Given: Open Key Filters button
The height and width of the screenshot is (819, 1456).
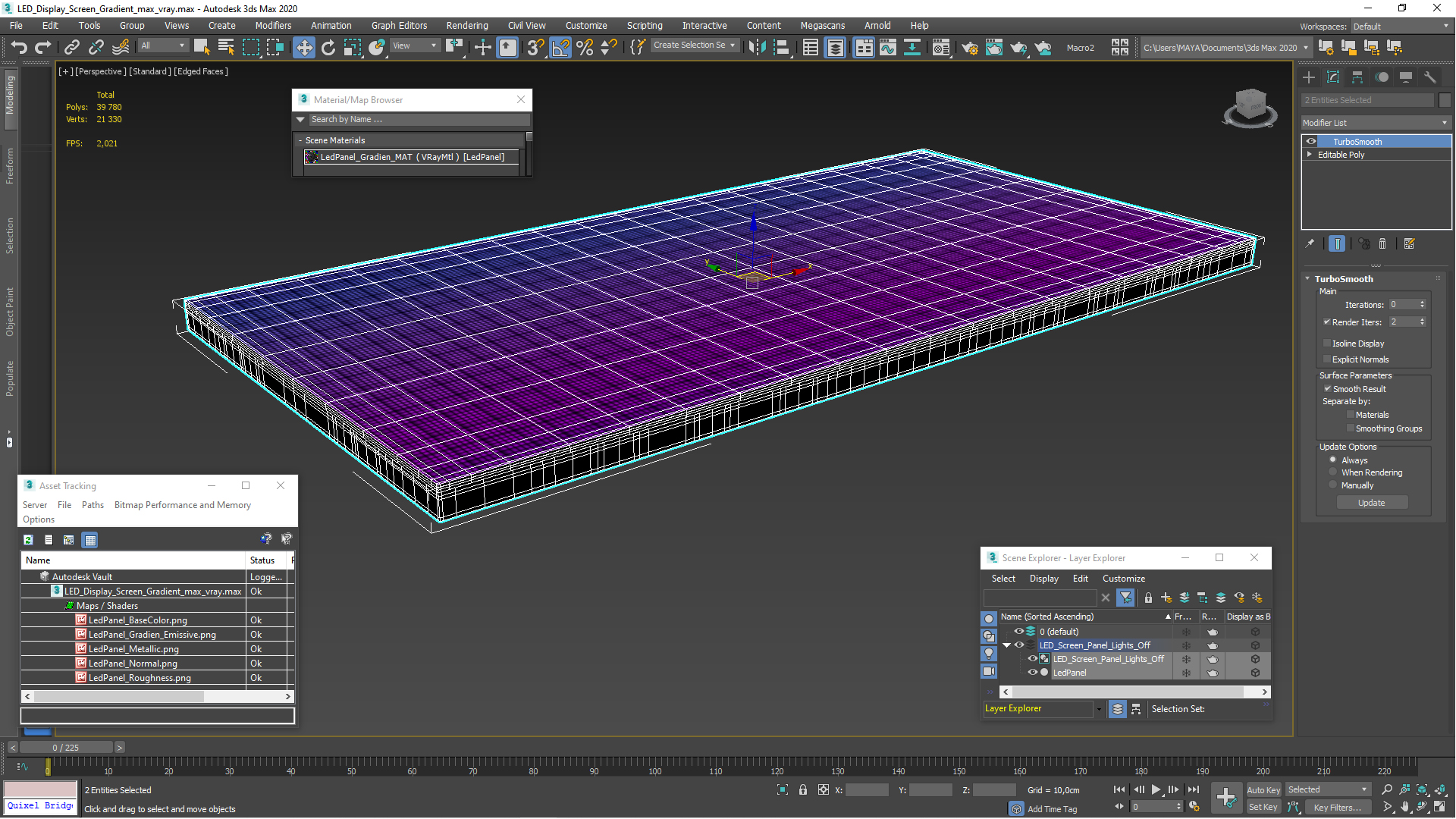Looking at the screenshot, I should pyautogui.click(x=1338, y=808).
